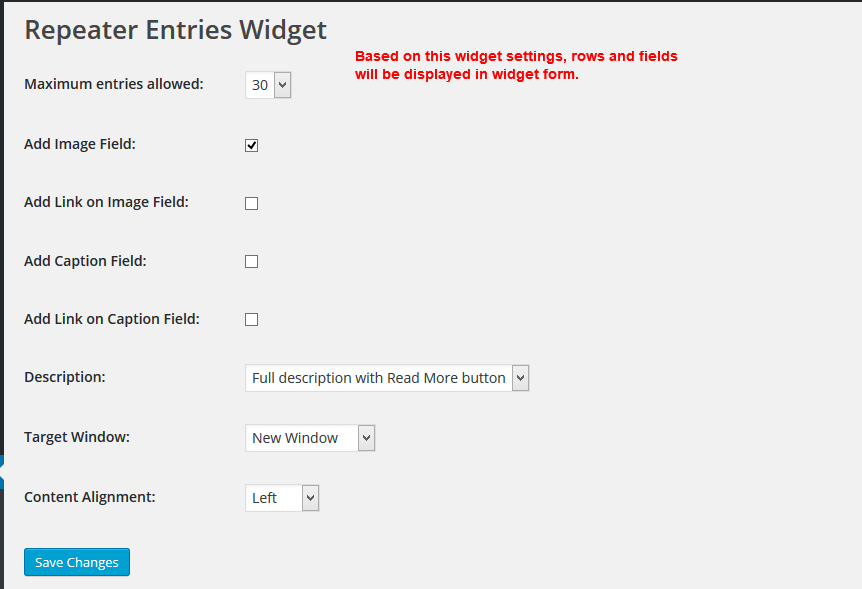
Task: Open the Maximum entries allowed dropdown
Action: pos(268,86)
